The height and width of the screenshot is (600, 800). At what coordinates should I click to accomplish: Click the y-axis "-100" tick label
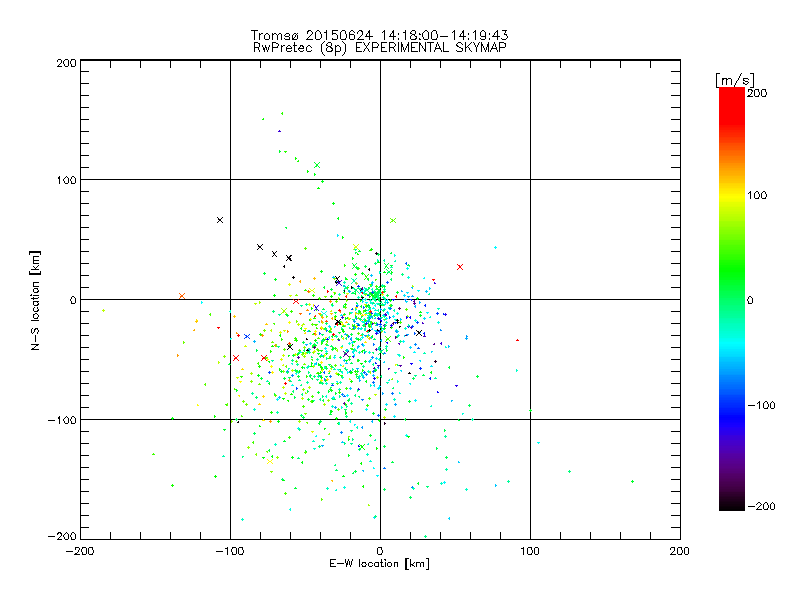tap(62, 420)
